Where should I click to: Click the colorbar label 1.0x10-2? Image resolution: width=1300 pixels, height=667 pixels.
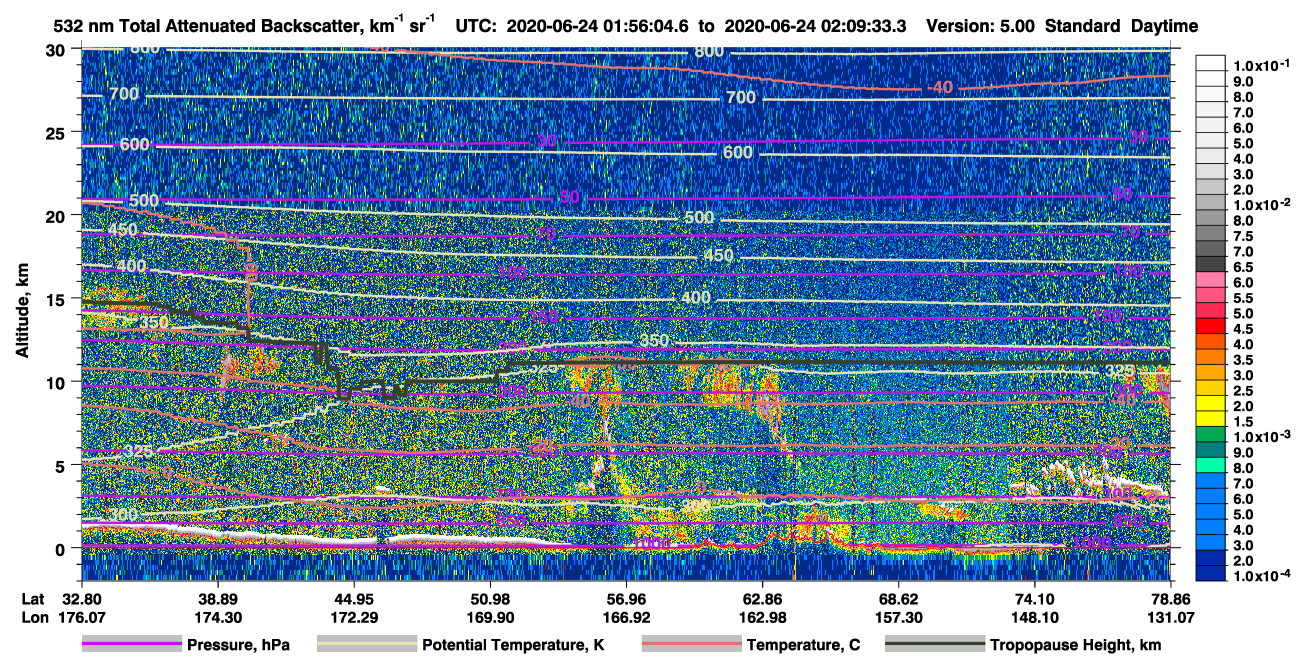1262,204
